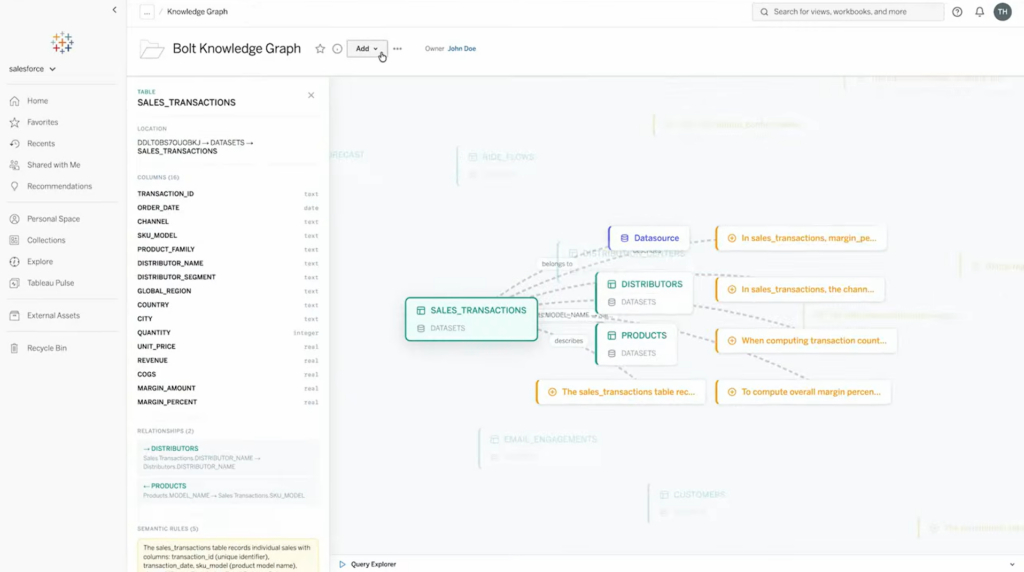This screenshot has width=1024, height=572.
Task: Open Explore in the sidebar
Action: 40,262
